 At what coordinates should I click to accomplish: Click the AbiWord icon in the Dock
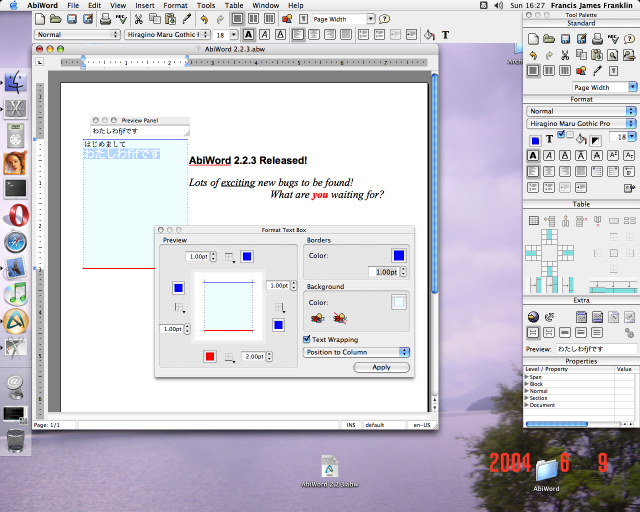click(16, 321)
